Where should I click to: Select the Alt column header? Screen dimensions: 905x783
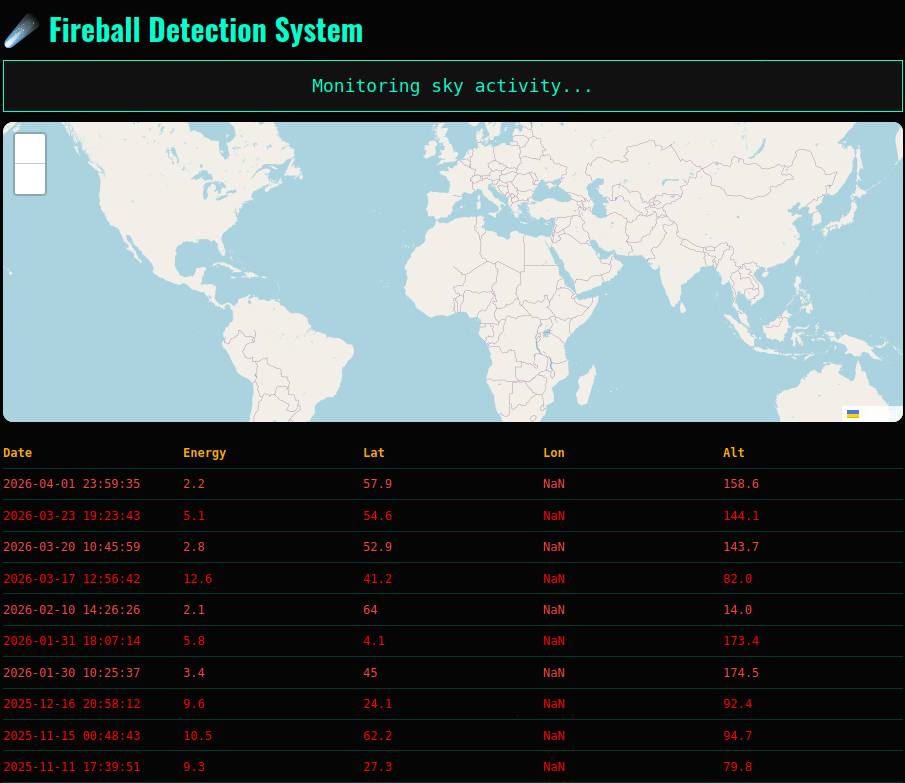(734, 453)
